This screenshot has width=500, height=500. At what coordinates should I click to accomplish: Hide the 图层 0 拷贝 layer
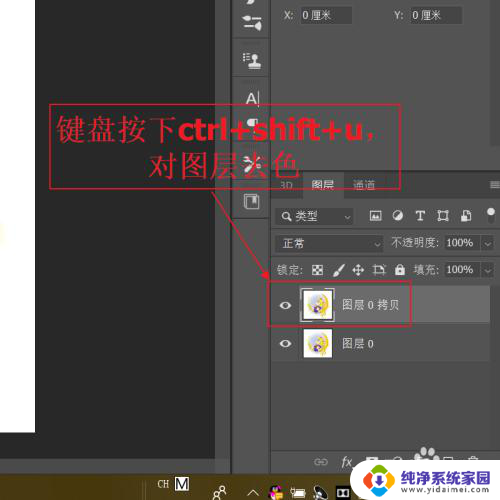click(285, 305)
